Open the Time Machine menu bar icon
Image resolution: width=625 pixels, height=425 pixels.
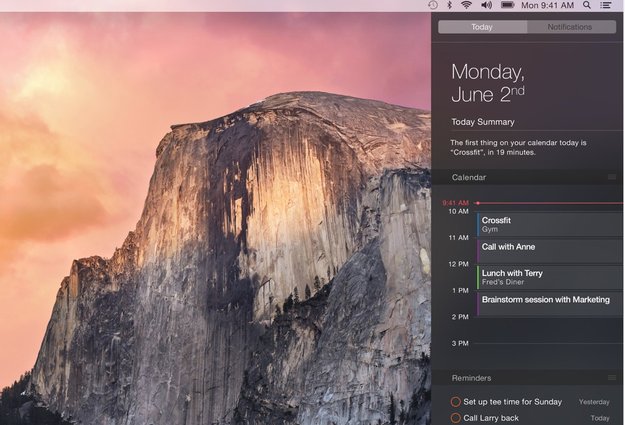pyautogui.click(x=433, y=5)
